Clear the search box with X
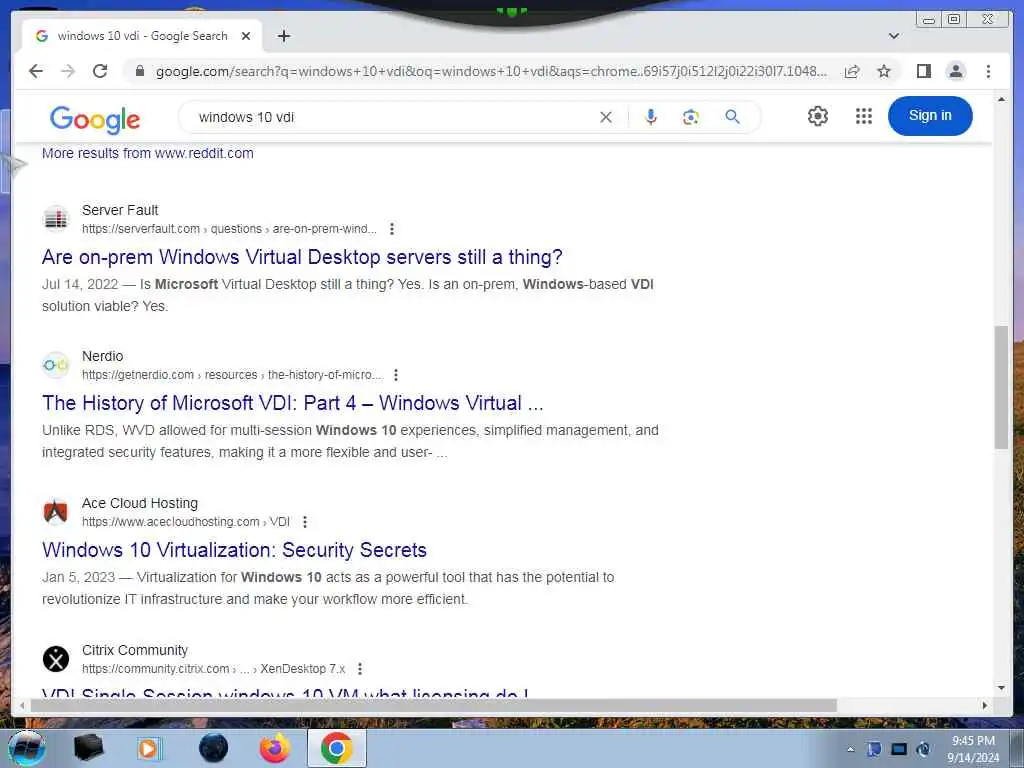Image resolution: width=1024 pixels, height=768 pixels. (606, 117)
